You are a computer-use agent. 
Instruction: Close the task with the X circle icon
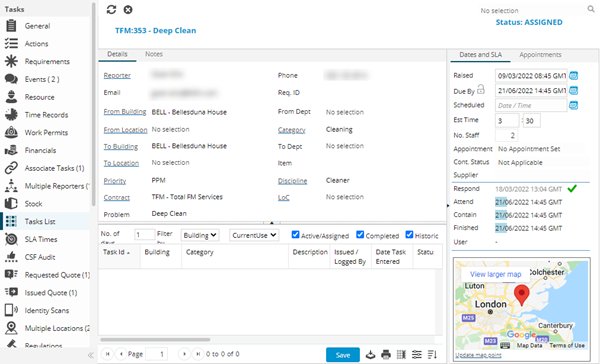128,10
